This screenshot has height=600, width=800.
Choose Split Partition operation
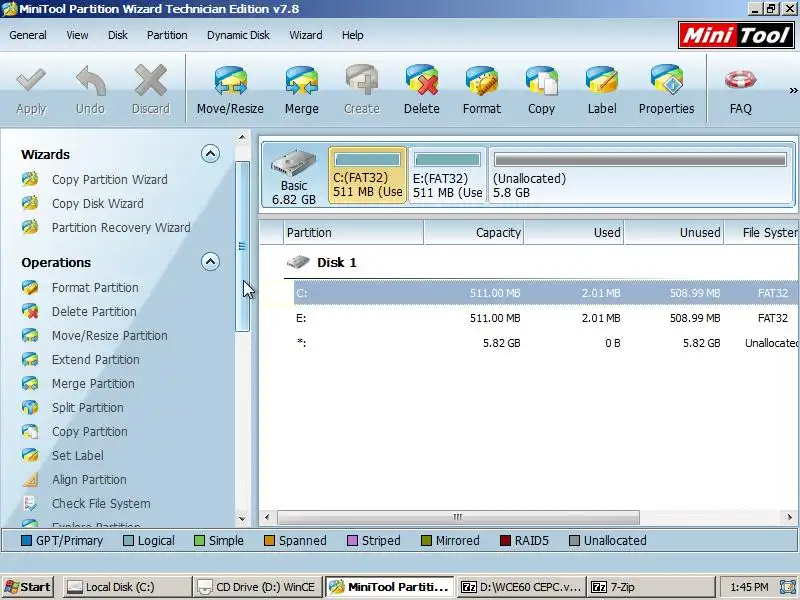[87, 408]
